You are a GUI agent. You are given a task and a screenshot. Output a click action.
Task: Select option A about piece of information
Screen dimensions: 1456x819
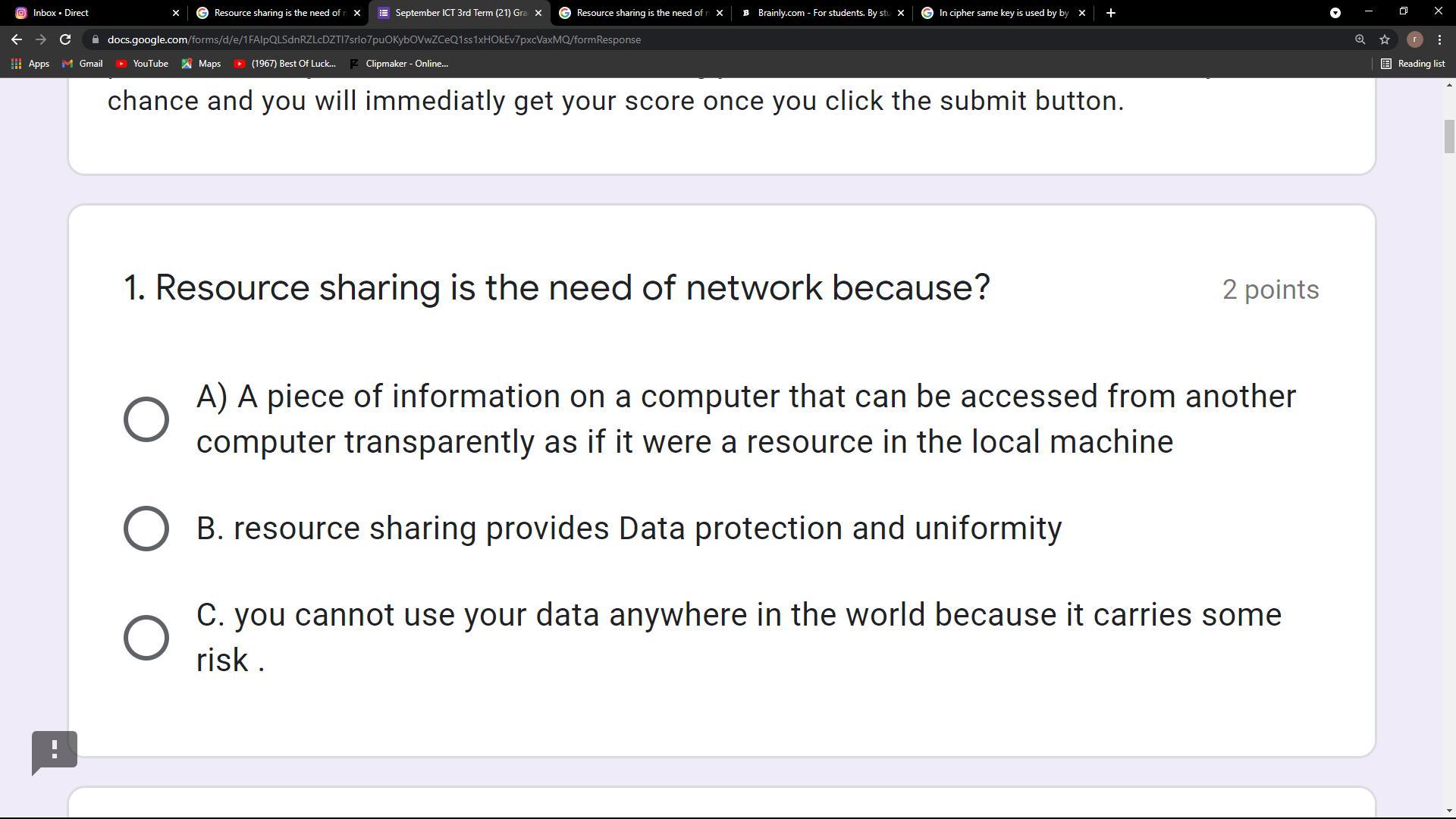146,419
